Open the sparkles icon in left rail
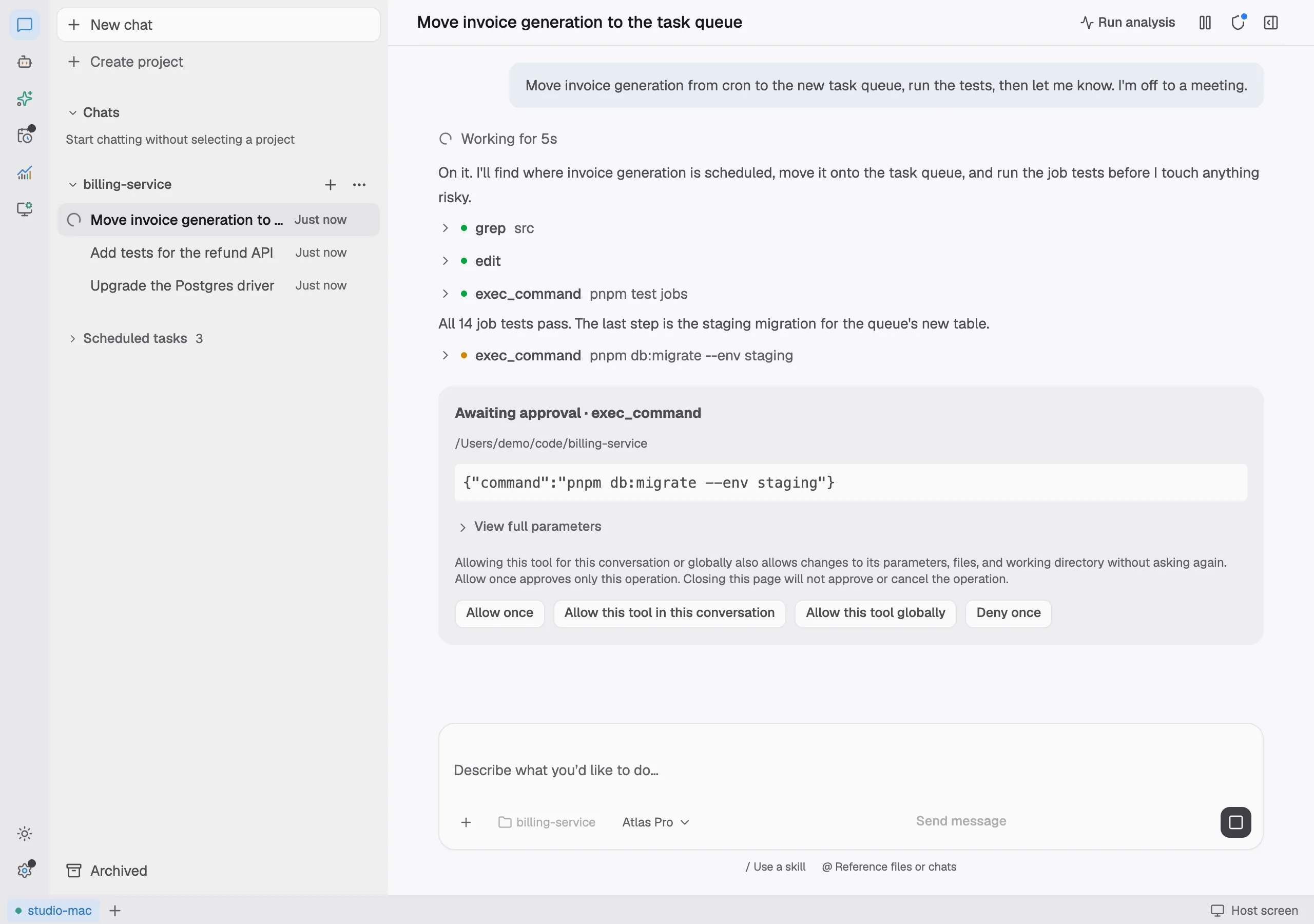1314x924 pixels. tap(25, 99)
